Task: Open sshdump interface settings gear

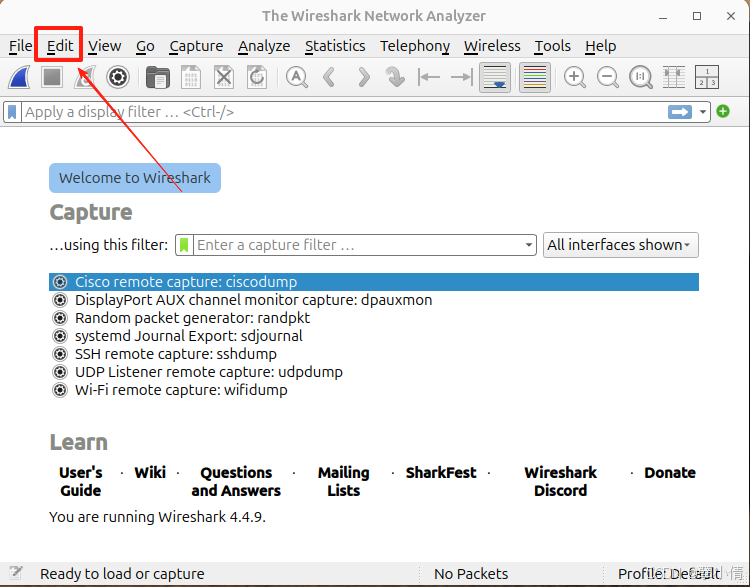Action: (x=60, y=354)
